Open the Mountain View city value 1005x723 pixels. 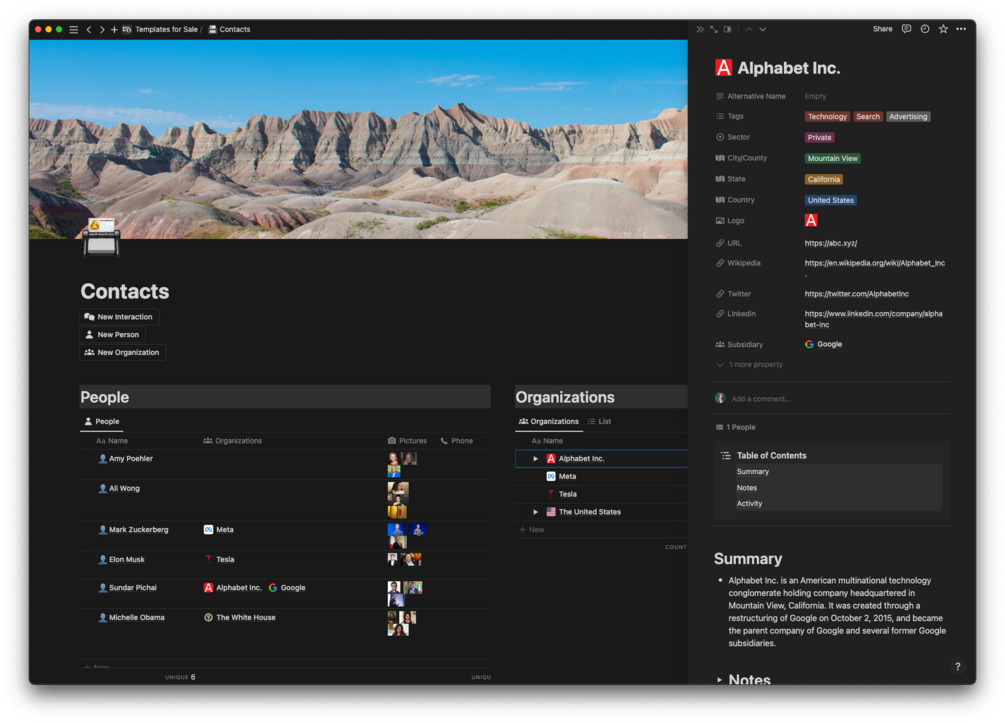(x=832, y=158)
